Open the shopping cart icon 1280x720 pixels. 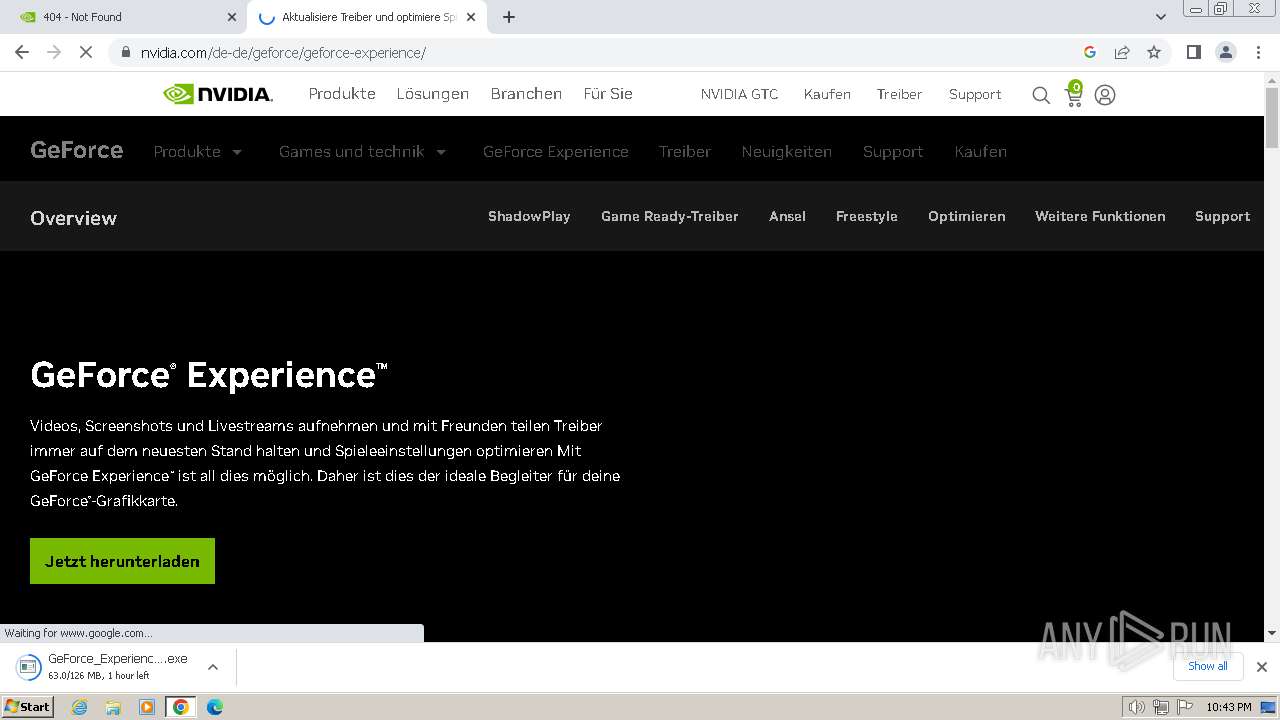tap(1074, 94)
